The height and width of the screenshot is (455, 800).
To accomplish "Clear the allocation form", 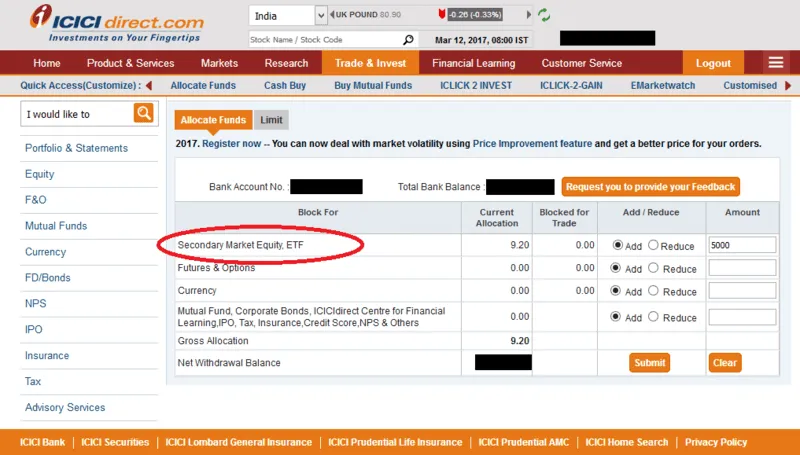I will point(725,363).
